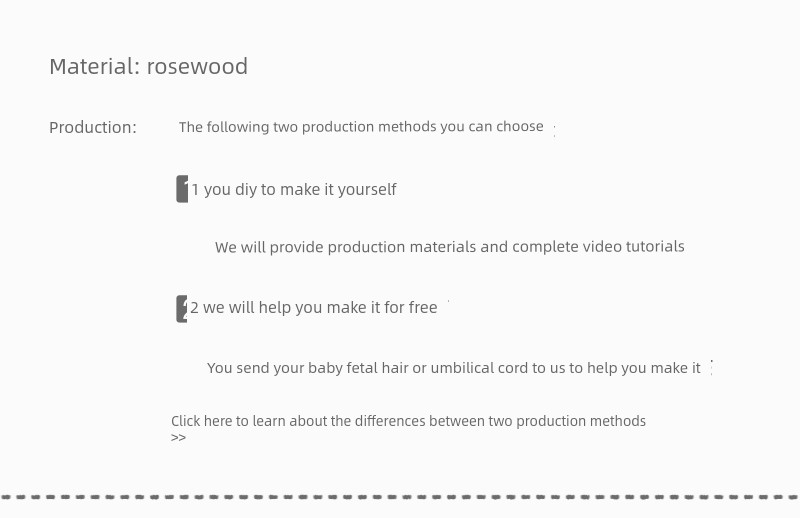This screenshot has width=800, height=518.
Task: Click 'two production methods' in the bottom link
Action: tap(566, 421)
